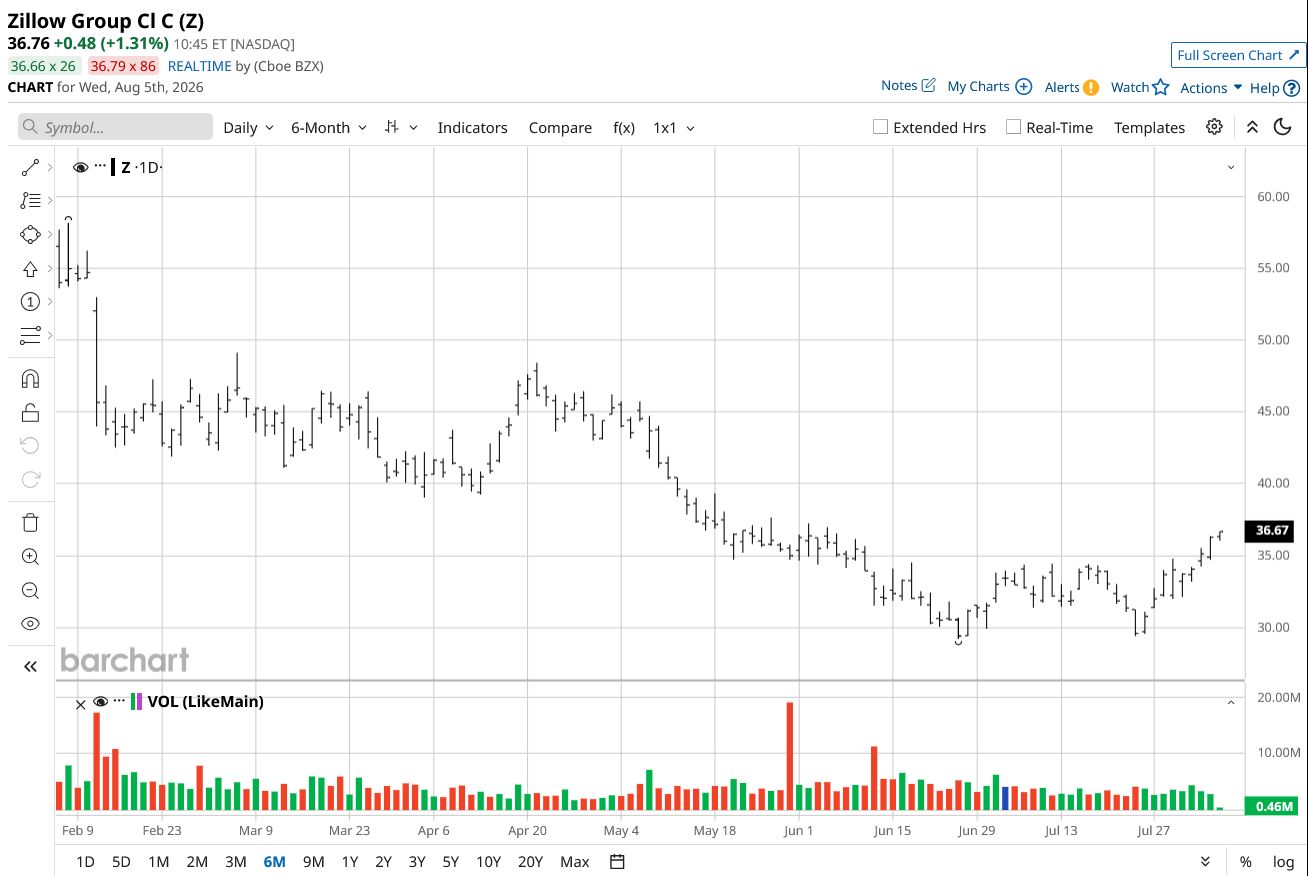Enable the Real-Time checkbox
1308x876 pixels.
point(1013,127)
